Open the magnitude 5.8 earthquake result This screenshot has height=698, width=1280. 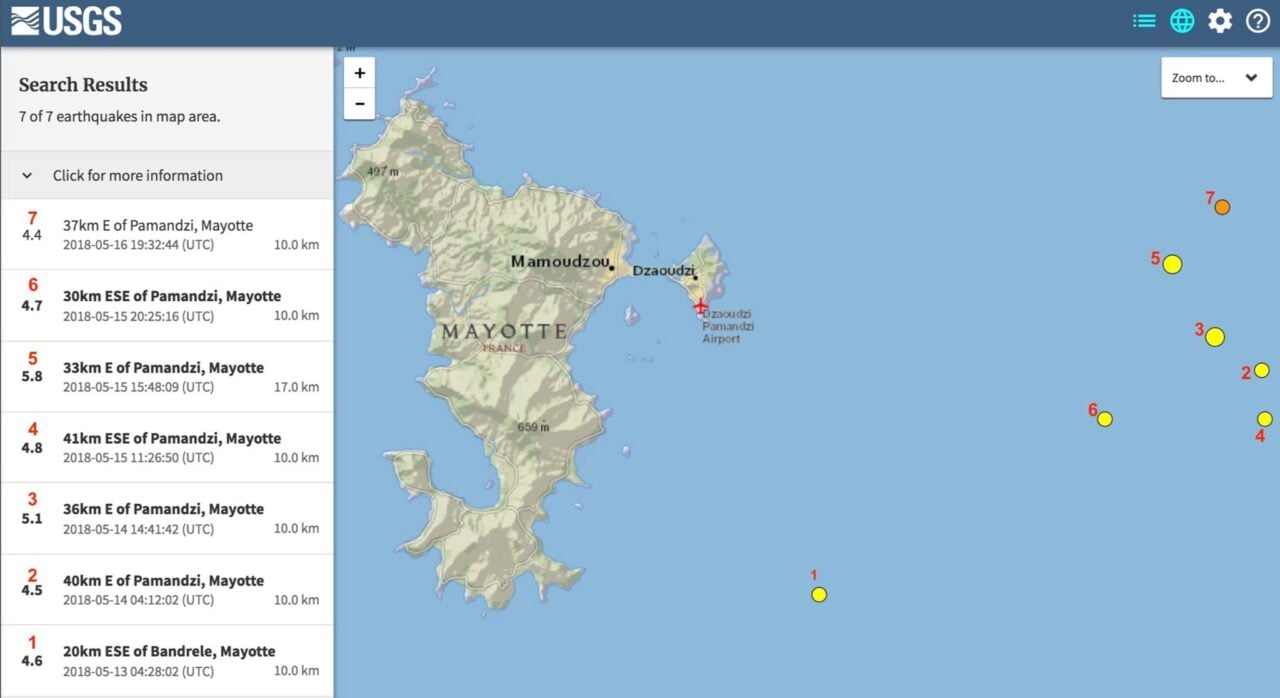(x=167, y=376)
